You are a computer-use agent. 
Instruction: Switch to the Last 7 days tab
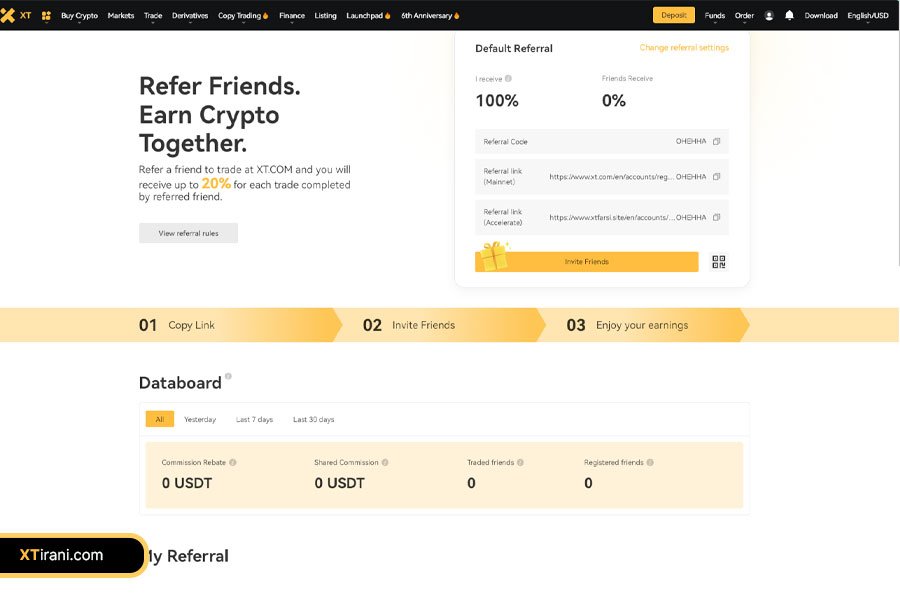[254, 420]
